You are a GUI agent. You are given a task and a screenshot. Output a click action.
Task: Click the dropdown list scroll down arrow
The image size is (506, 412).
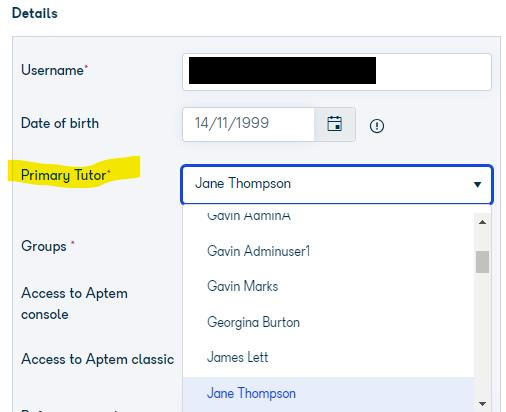482,404
